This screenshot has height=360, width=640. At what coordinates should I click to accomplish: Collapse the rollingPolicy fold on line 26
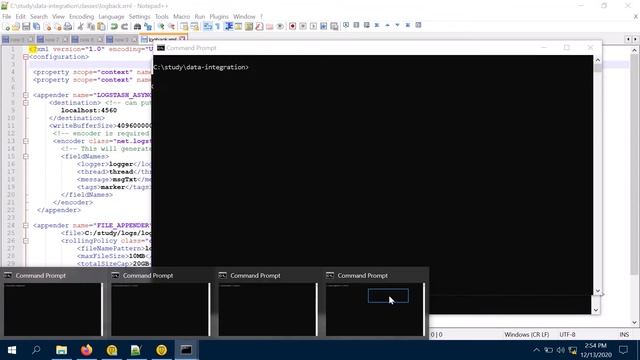[x=25, y=241]
